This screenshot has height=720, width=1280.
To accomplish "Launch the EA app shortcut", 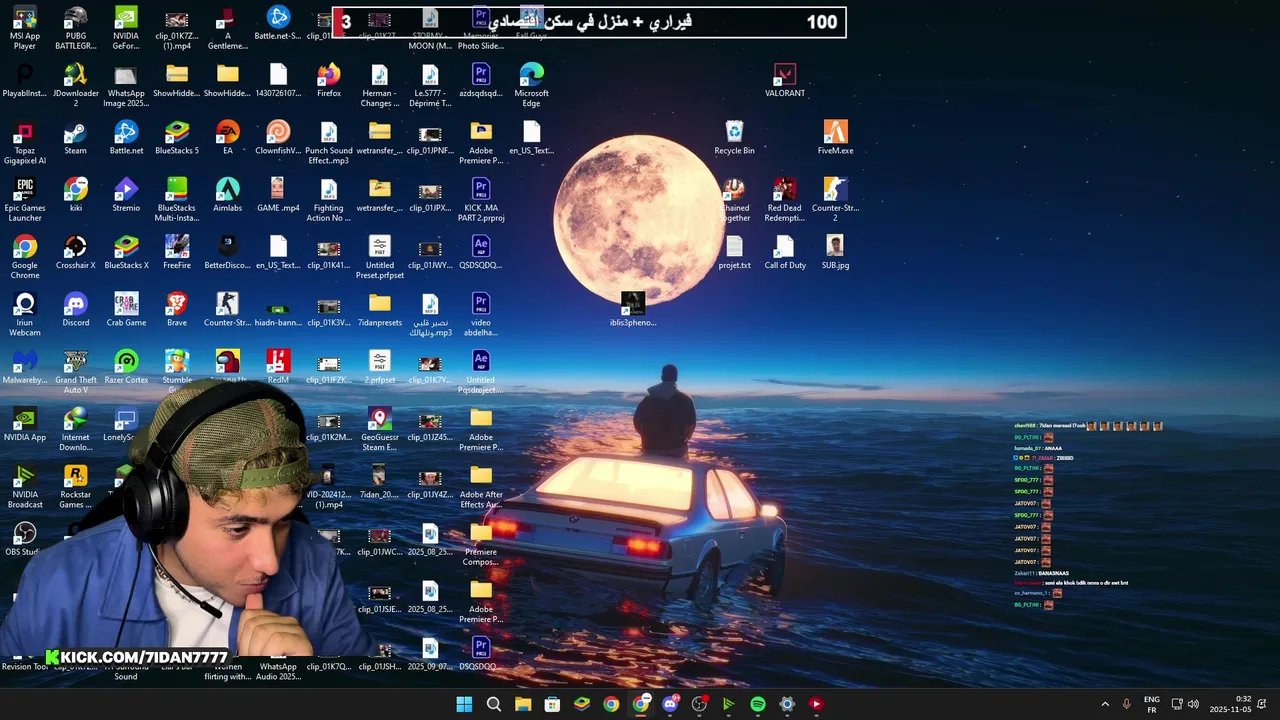I will [x=227, y=138].
